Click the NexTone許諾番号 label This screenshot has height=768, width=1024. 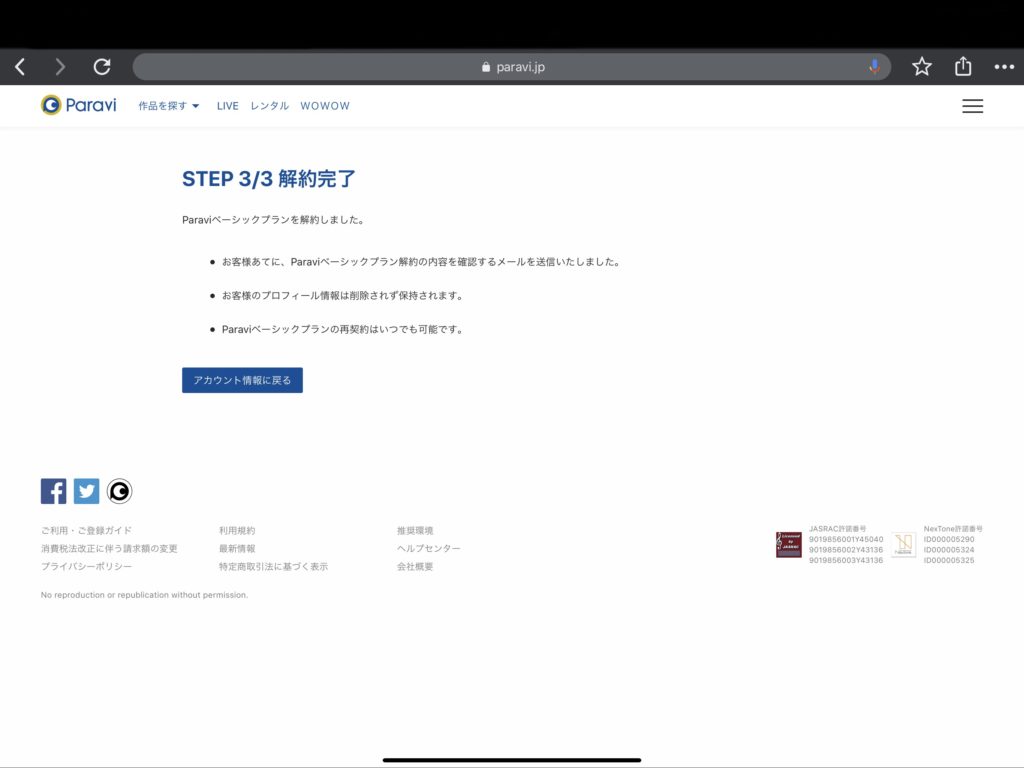pyautogui.click(x=953, y=528)
